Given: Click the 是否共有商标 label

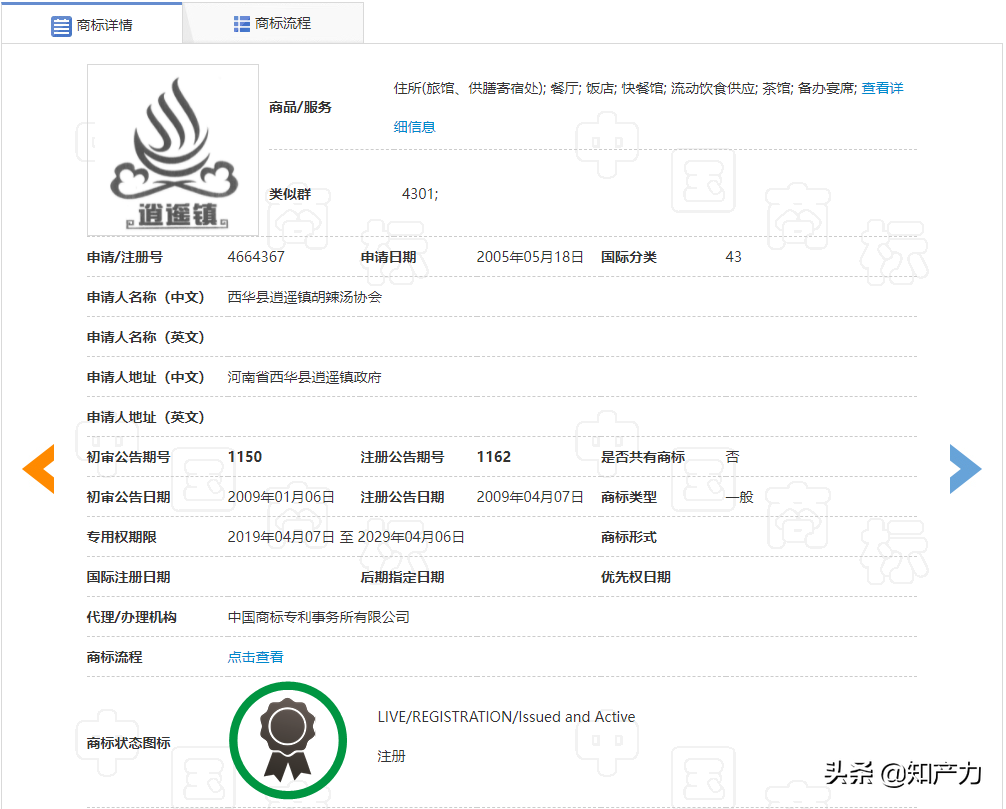Looking at the screenshot, I should point(643,457).
